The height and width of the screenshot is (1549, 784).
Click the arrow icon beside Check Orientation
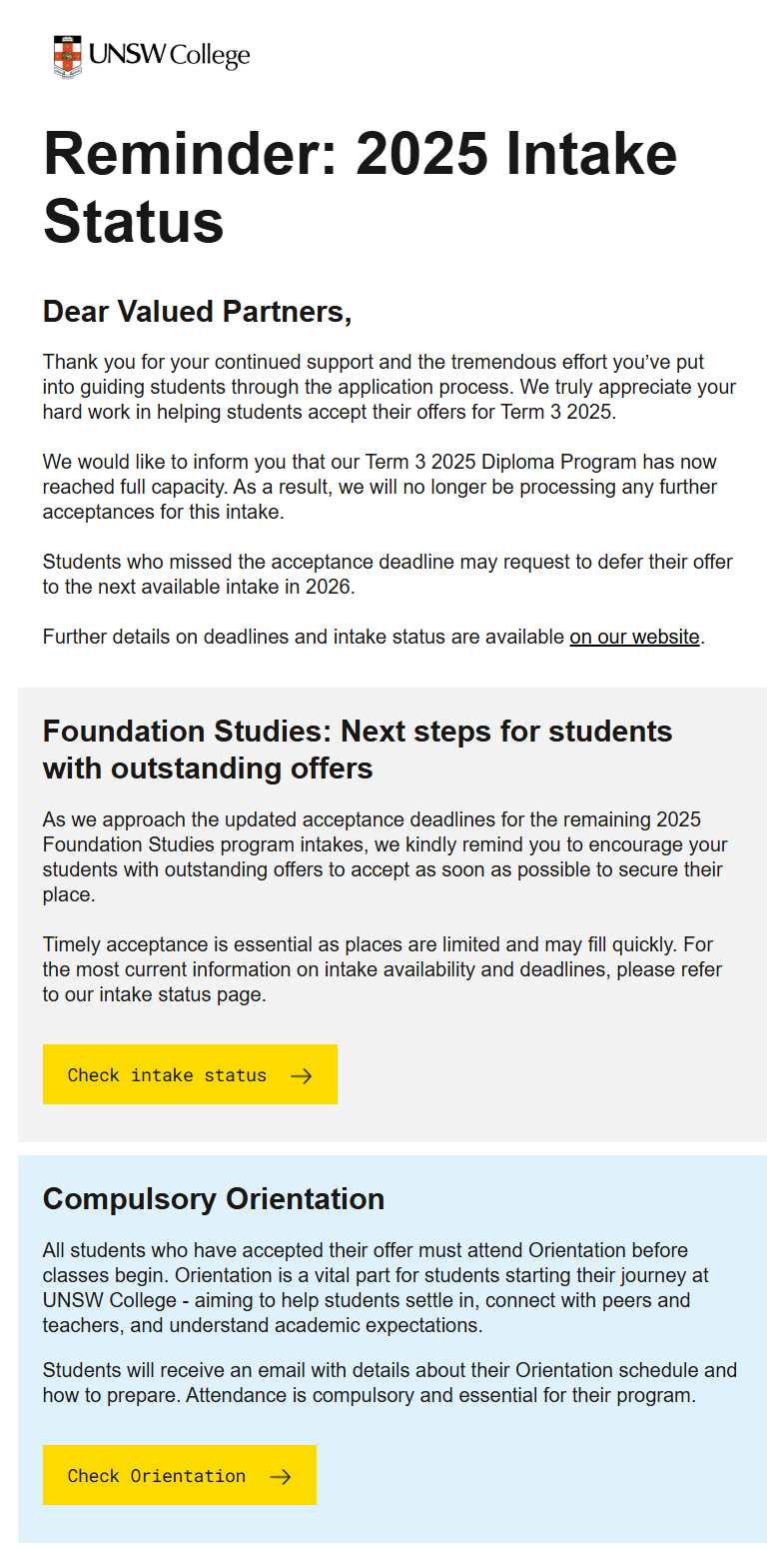pos(280,1476)
